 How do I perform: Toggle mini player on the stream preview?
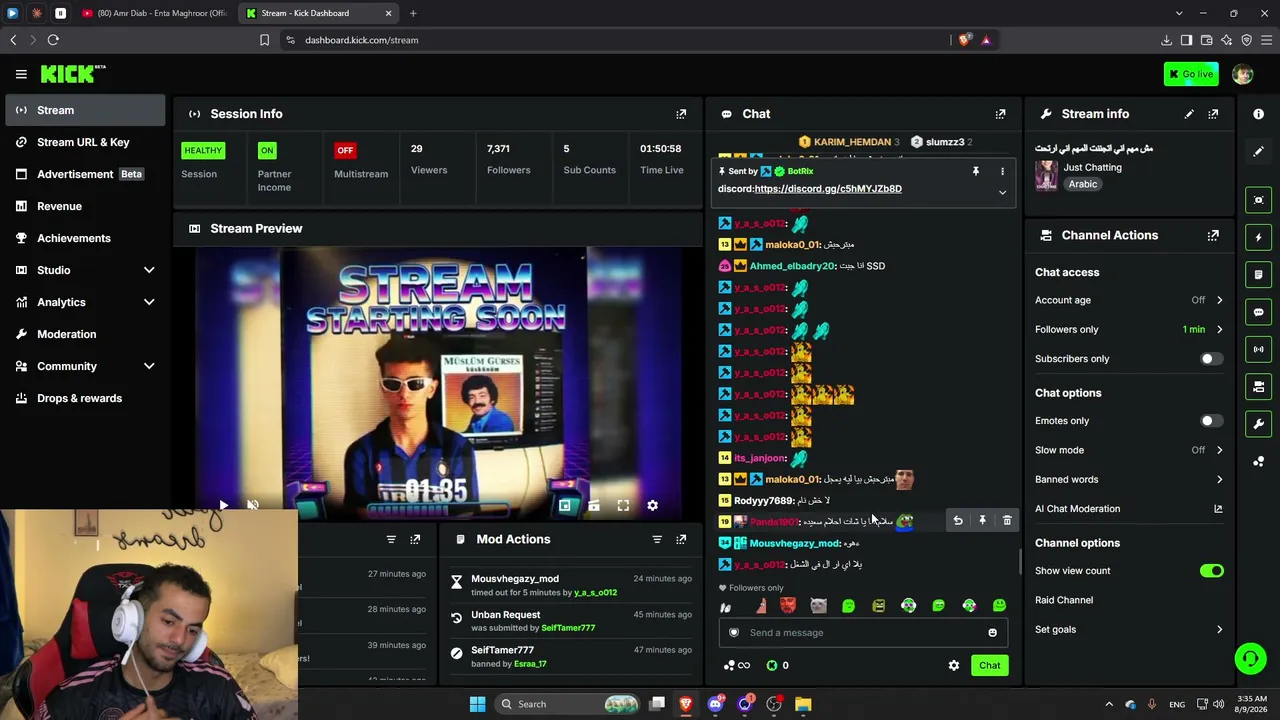click(565, 506)
